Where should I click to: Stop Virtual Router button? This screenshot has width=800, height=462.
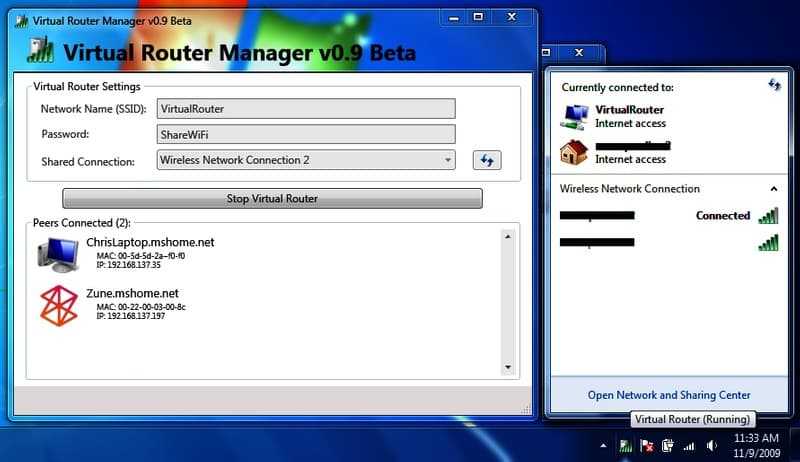272,198
